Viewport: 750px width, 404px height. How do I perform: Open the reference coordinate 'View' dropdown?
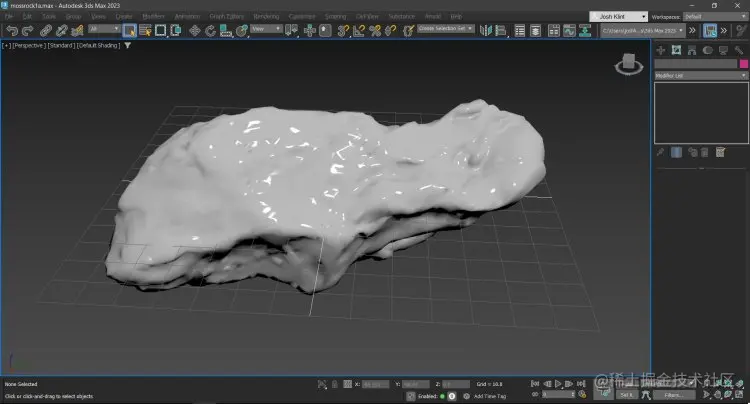pyautogui.click(x=266, y=29)
